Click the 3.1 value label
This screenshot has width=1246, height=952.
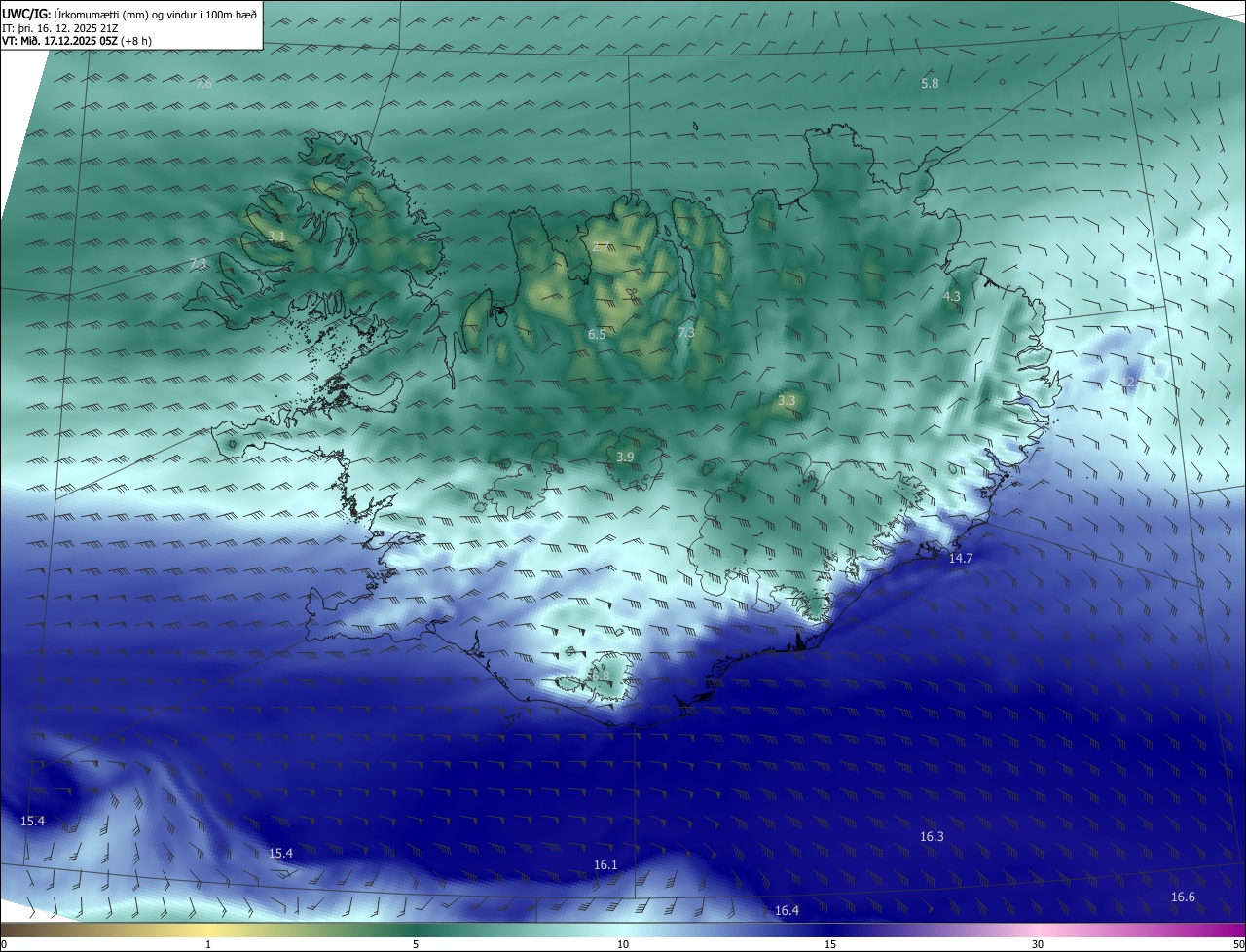276,237
